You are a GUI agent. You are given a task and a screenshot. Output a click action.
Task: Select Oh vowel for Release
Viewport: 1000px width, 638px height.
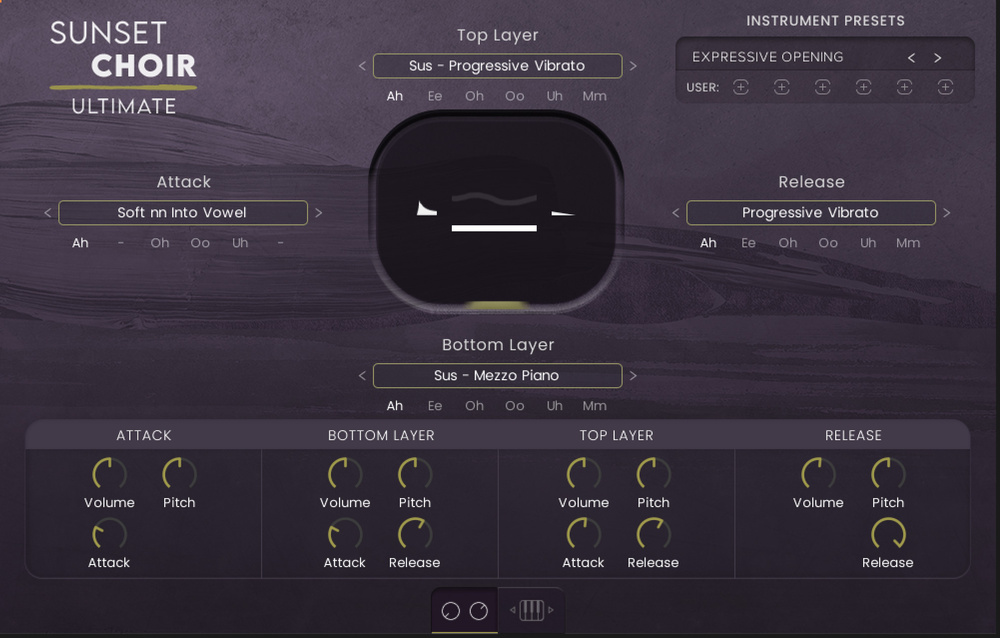[788, 243]
